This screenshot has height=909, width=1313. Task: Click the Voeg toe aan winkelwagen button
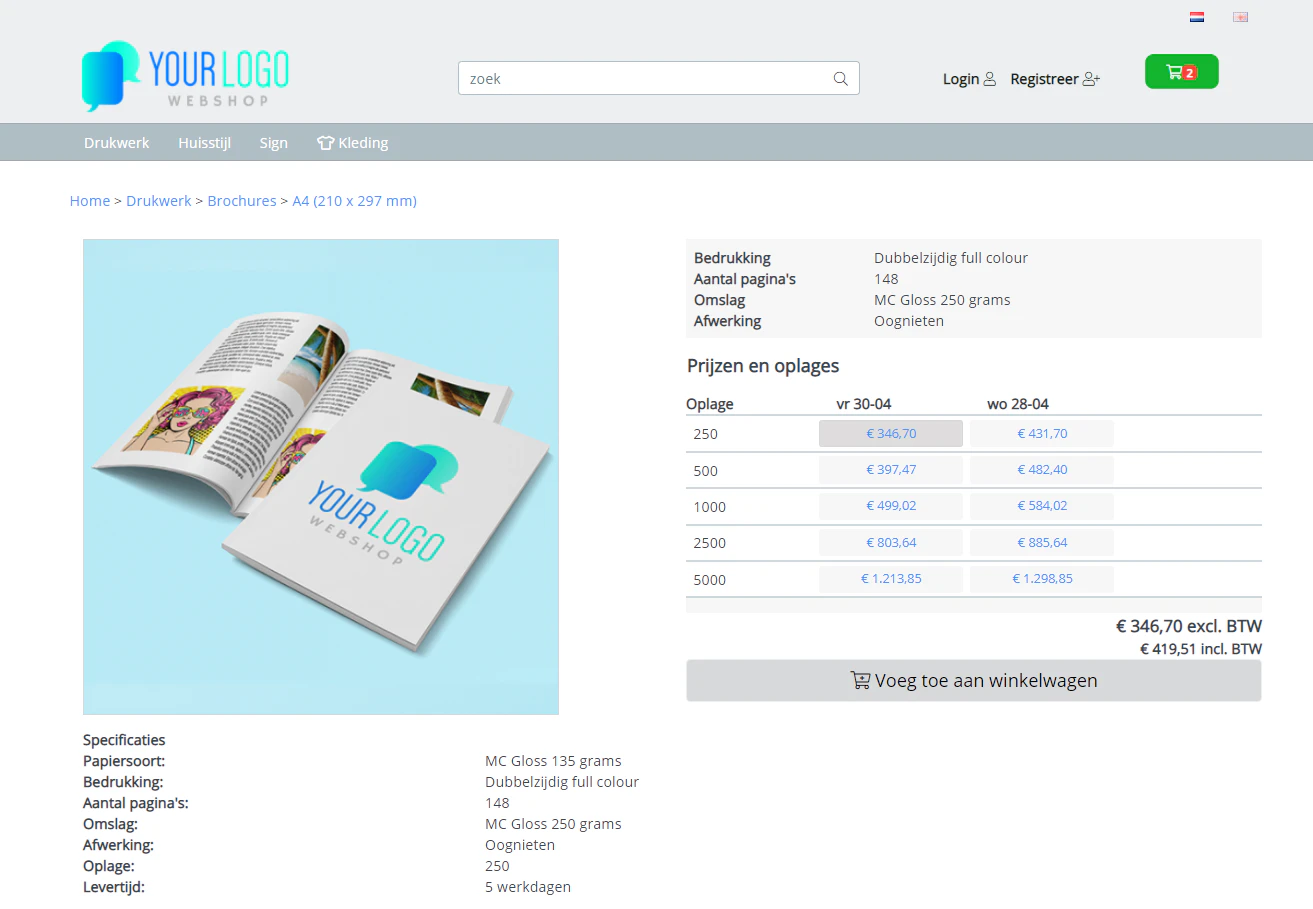973,680
